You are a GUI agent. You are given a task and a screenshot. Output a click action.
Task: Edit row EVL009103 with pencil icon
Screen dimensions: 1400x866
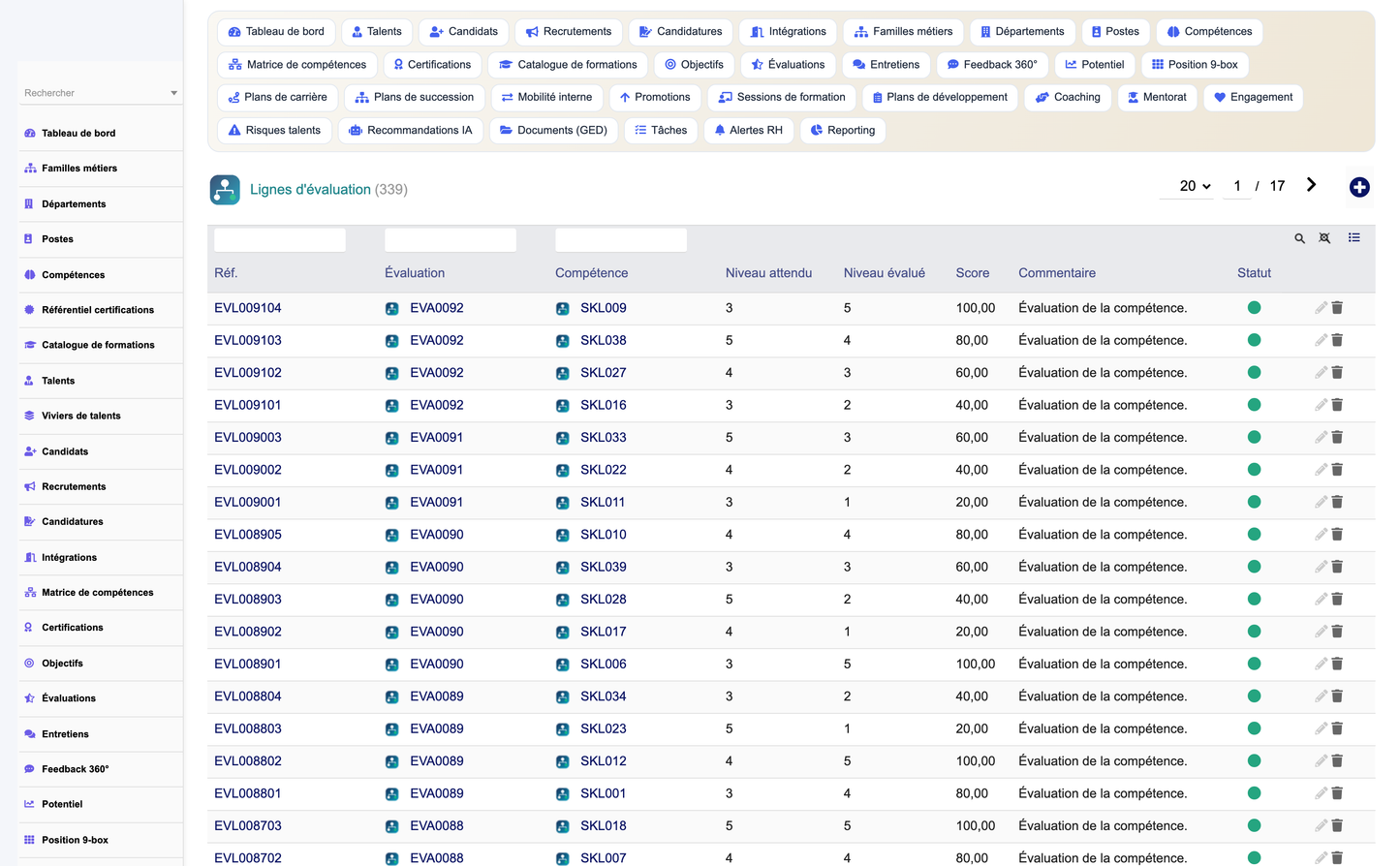click(x=1321, y=340)
